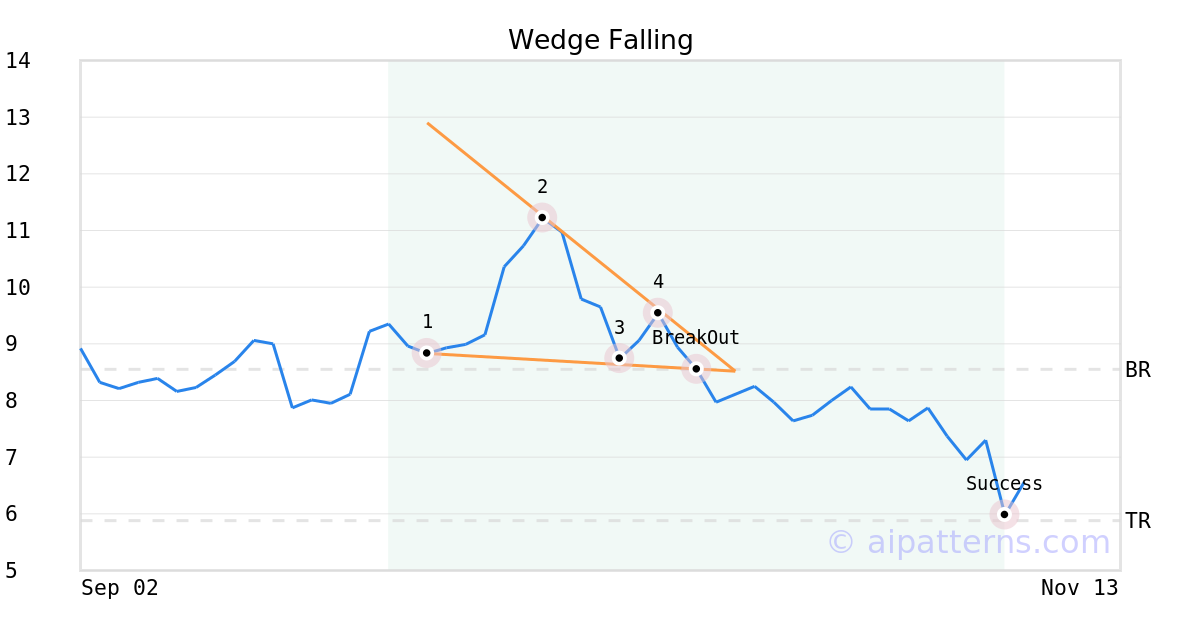Image resolution: width=1200 pixels, height=630 pixels.
Task: Click the 12 value on the price axis
Action: point(18,174)
